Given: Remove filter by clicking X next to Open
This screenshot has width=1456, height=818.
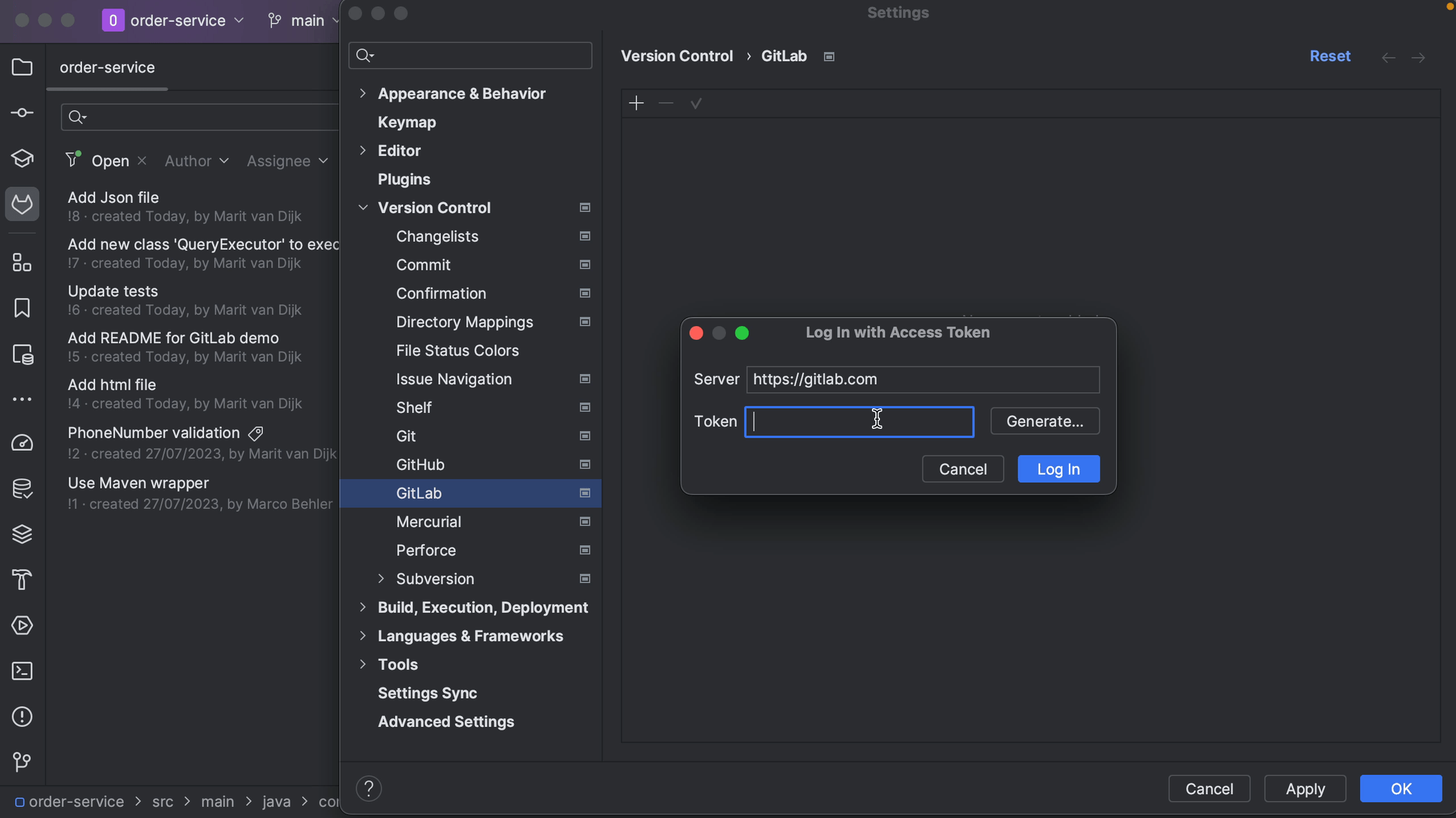Looking at the screenshot, I should point(141,160).
